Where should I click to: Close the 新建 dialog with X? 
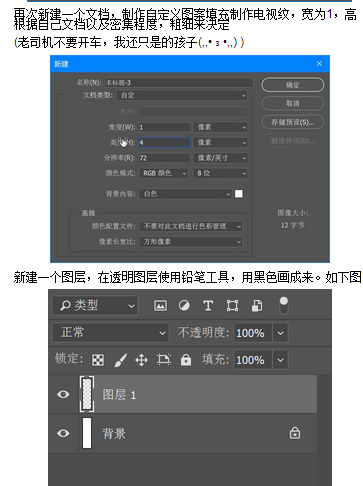click(319, 63)
